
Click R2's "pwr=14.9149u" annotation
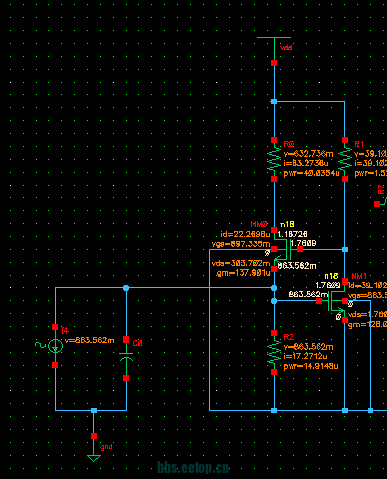point(311,366)
